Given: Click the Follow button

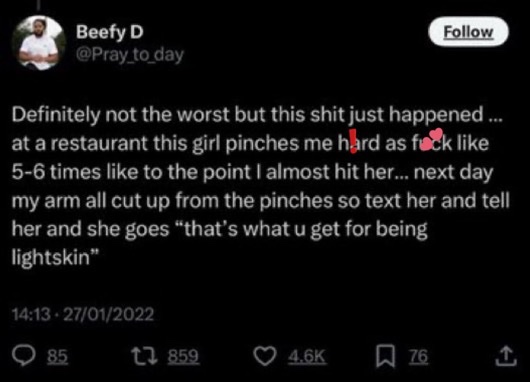Looking at the screenshot, I should click(x=468, y=31).
